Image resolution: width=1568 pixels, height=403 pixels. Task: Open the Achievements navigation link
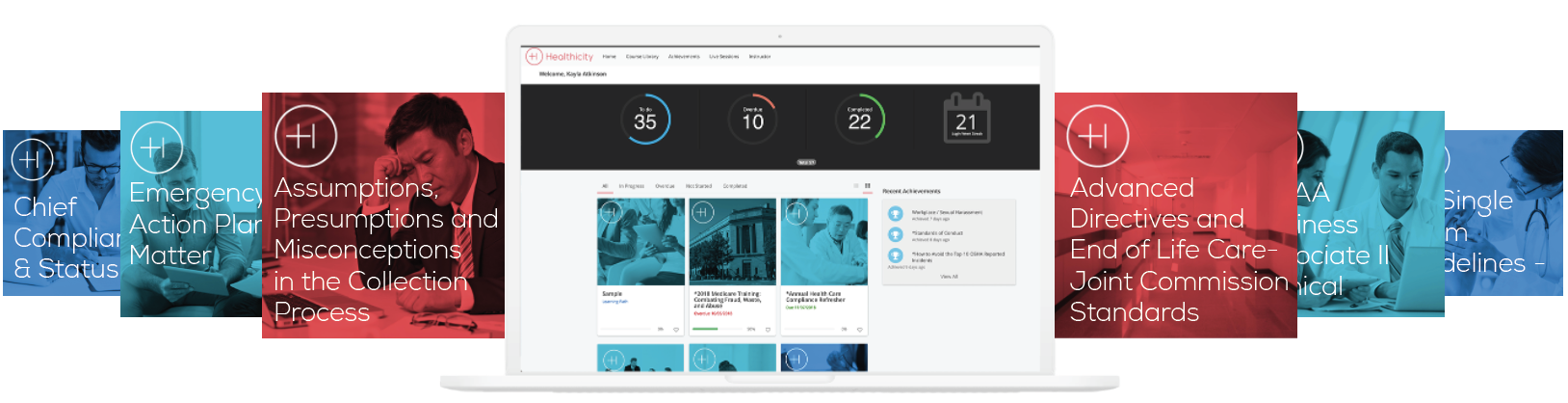point(684,57)
